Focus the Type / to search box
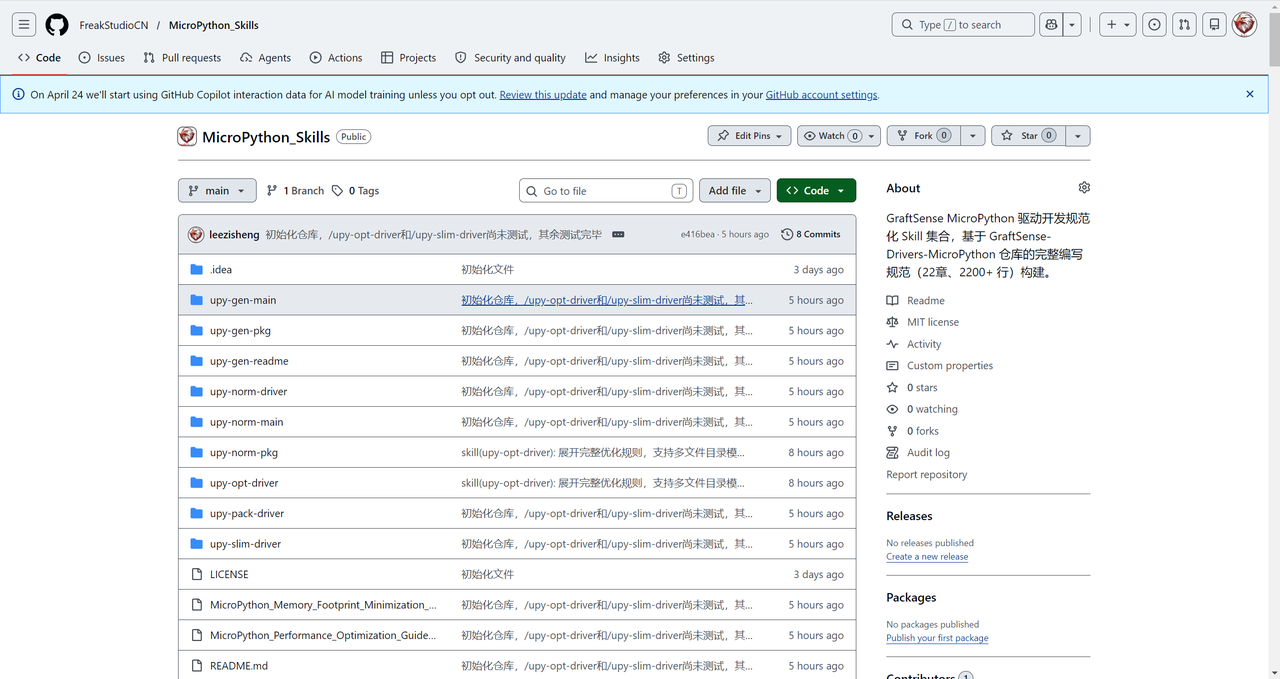The height and width of the screenshot is (679, 1280). (x=963, y=25)
